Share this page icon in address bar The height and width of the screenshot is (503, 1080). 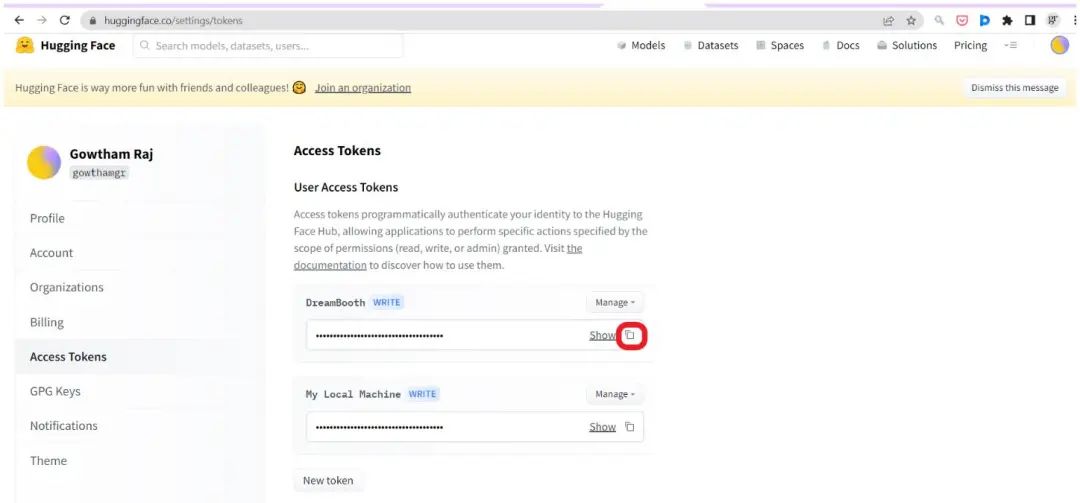[889, 21]
